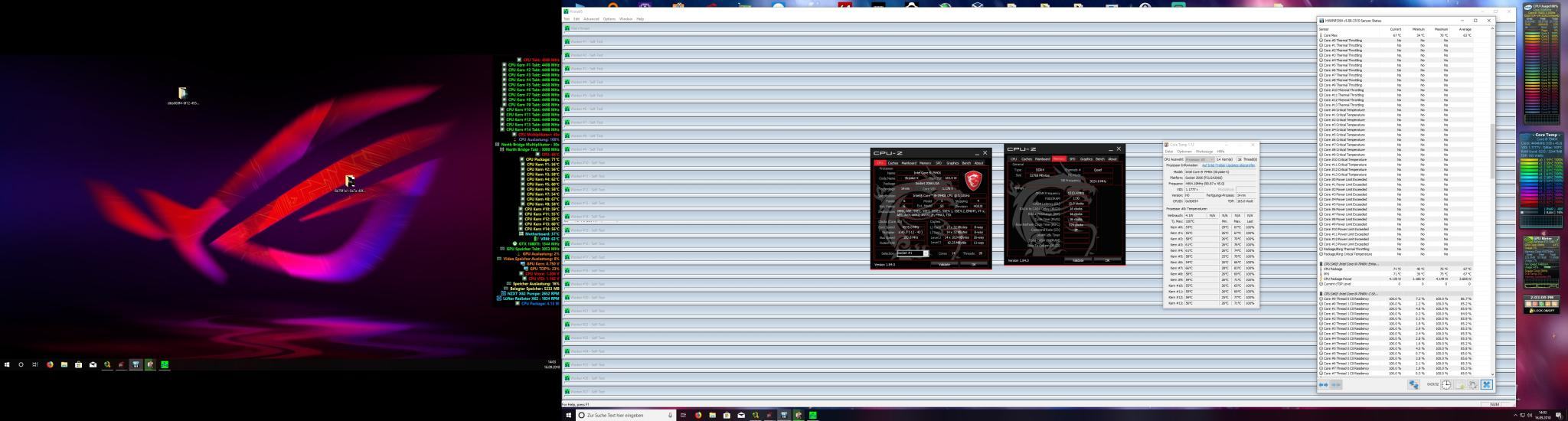The image size is (1568, 421).
Task: Show hidden tray icons chevron
Action: [1515, 416]
